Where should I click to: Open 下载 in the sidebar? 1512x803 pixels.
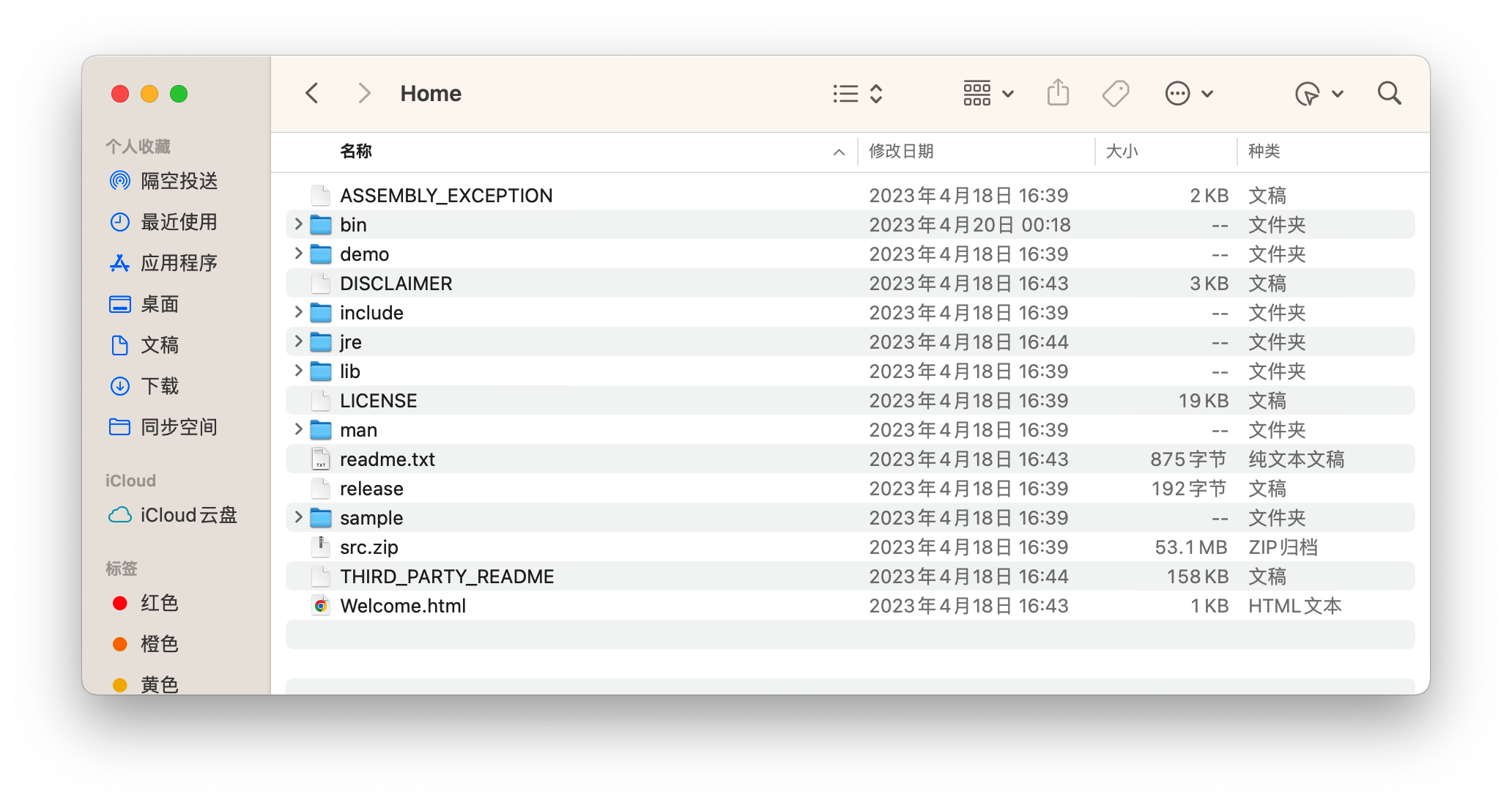pyautogui.click(x=144, y=386)
